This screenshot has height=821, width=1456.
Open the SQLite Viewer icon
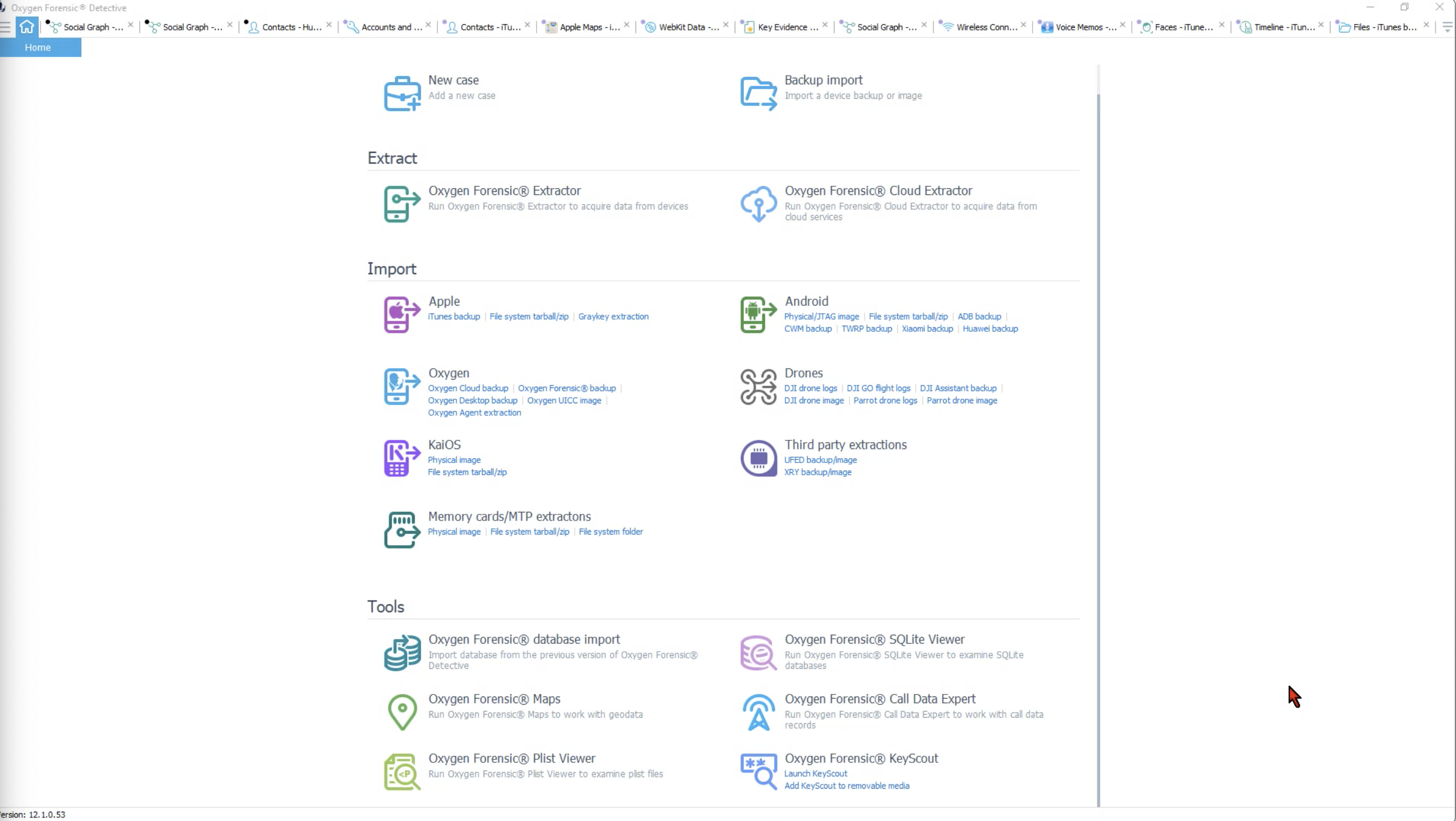(x=758, y=653)
